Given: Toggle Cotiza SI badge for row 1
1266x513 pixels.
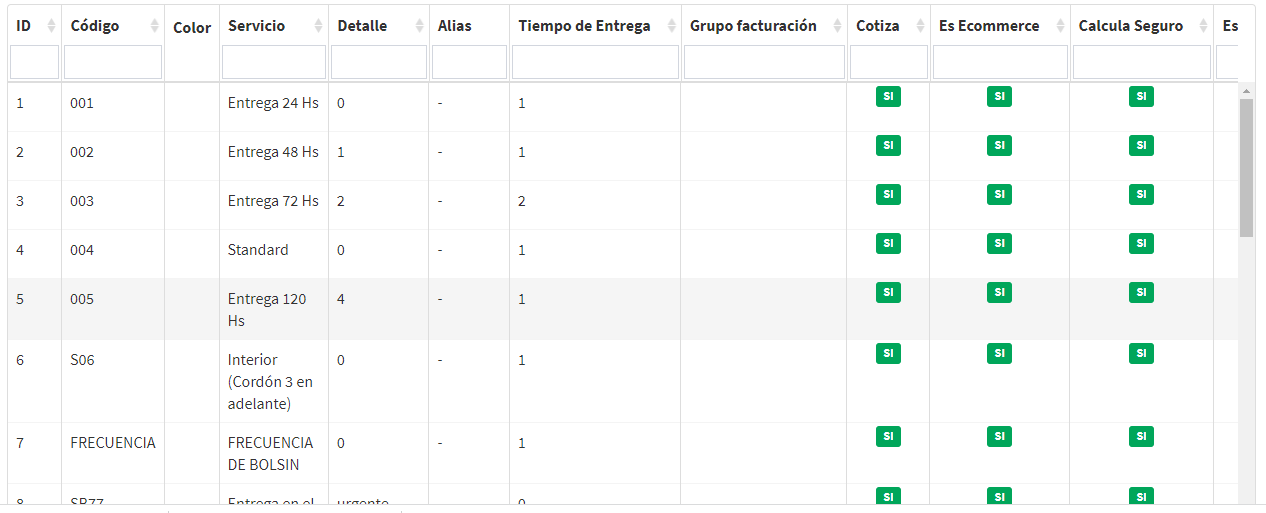Looking at the screenshot, I should pos(888,96).
